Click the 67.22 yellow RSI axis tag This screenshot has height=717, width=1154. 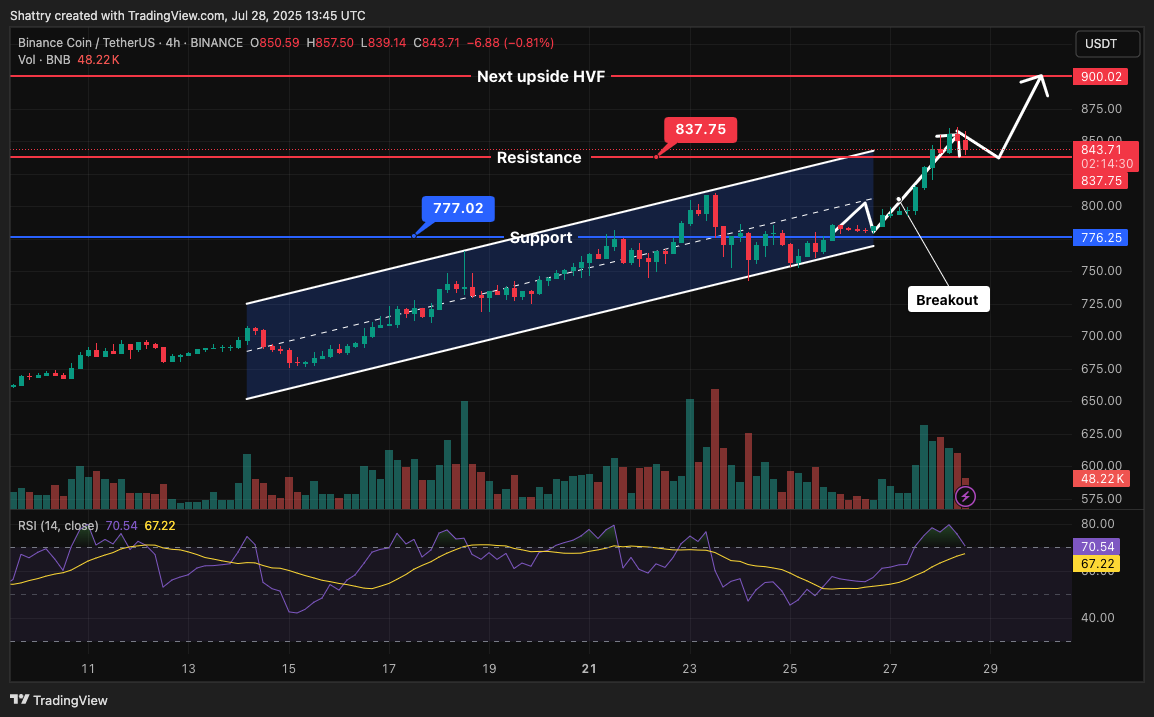point(1097,564)
